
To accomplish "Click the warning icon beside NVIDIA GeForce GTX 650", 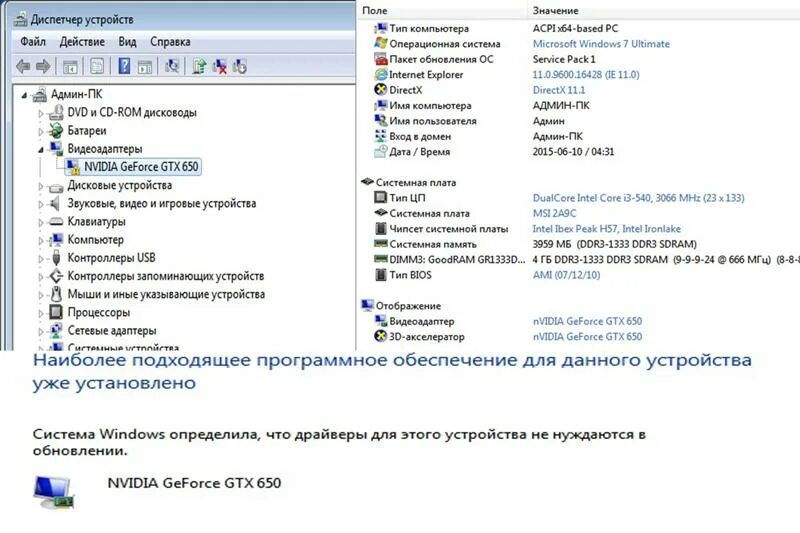I will [x=72, y=167].
